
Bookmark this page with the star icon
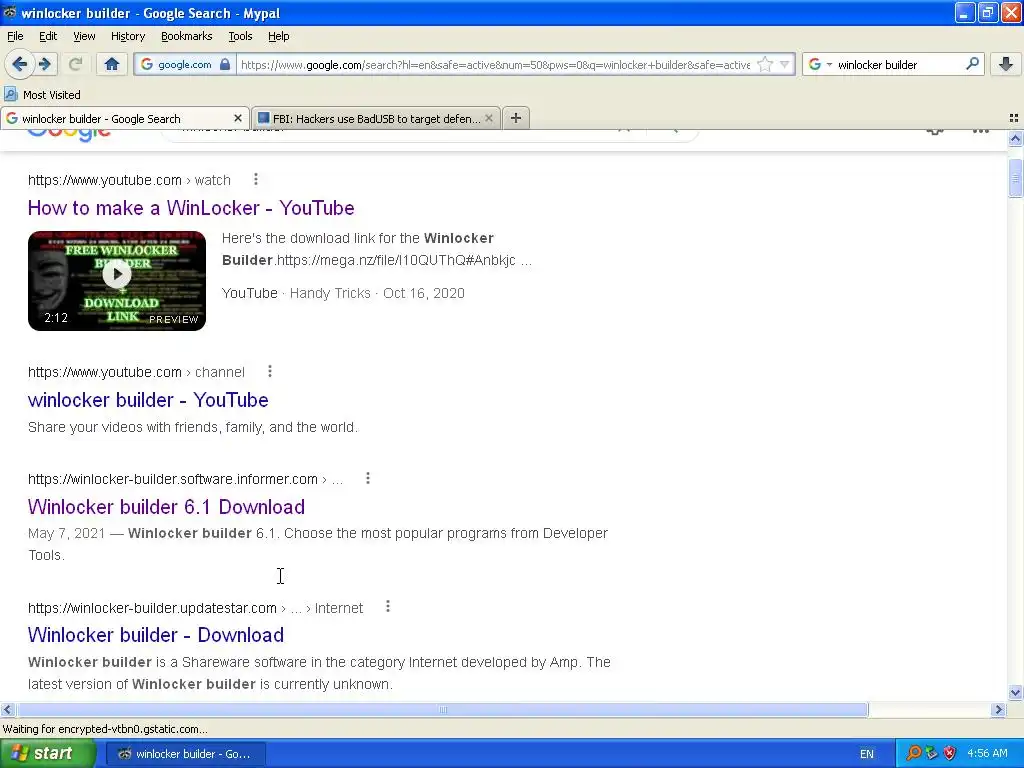[x=765, y=64]
